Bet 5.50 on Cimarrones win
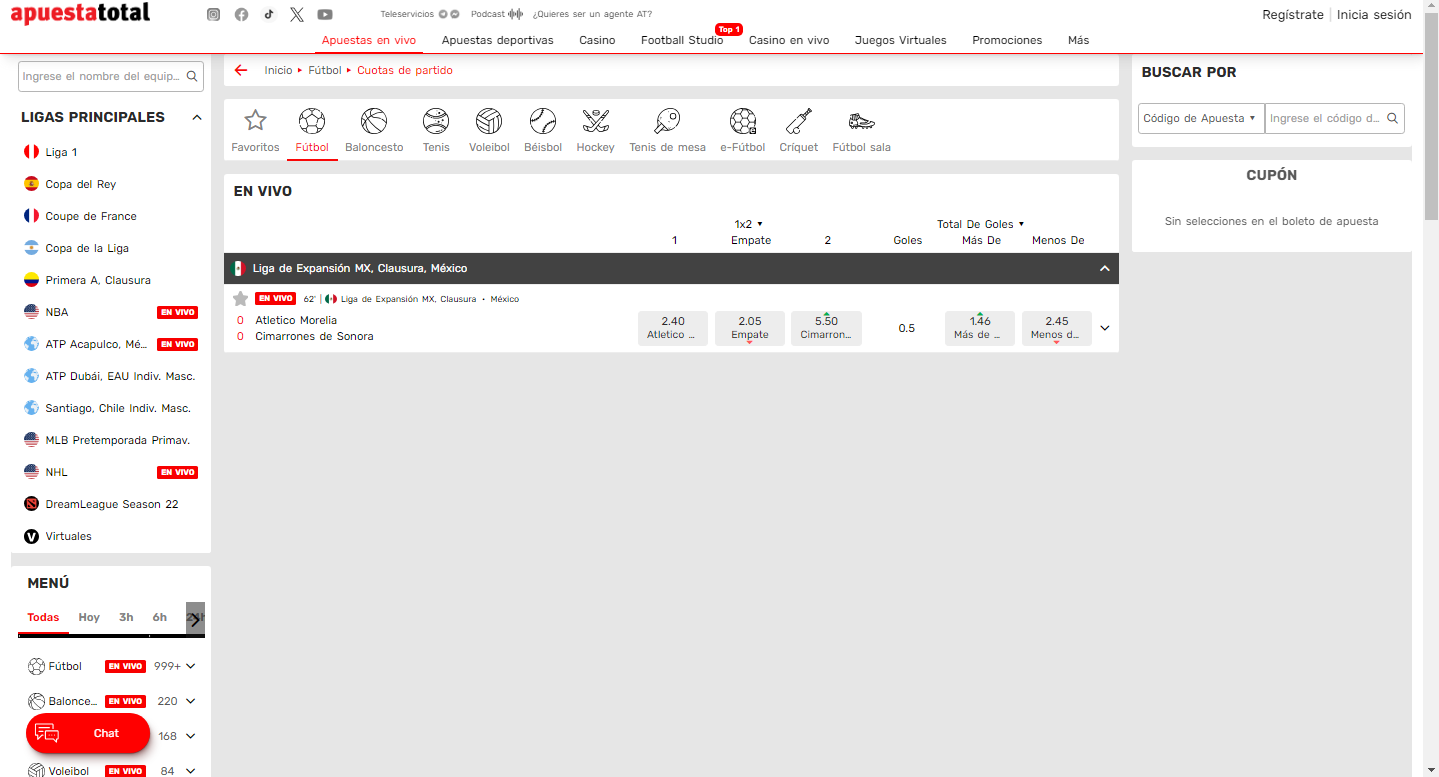Screen dimensions: 1439x777 [826, 328]
